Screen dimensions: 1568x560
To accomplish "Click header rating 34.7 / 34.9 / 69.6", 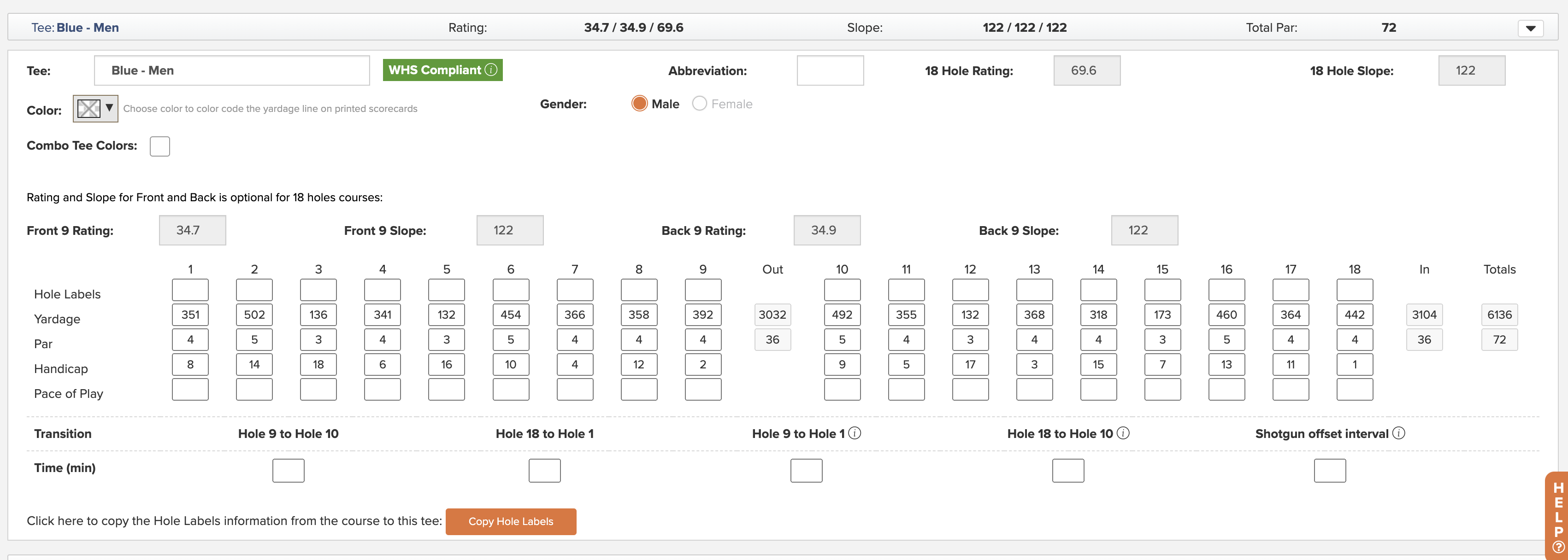I will tap(634, 28).
